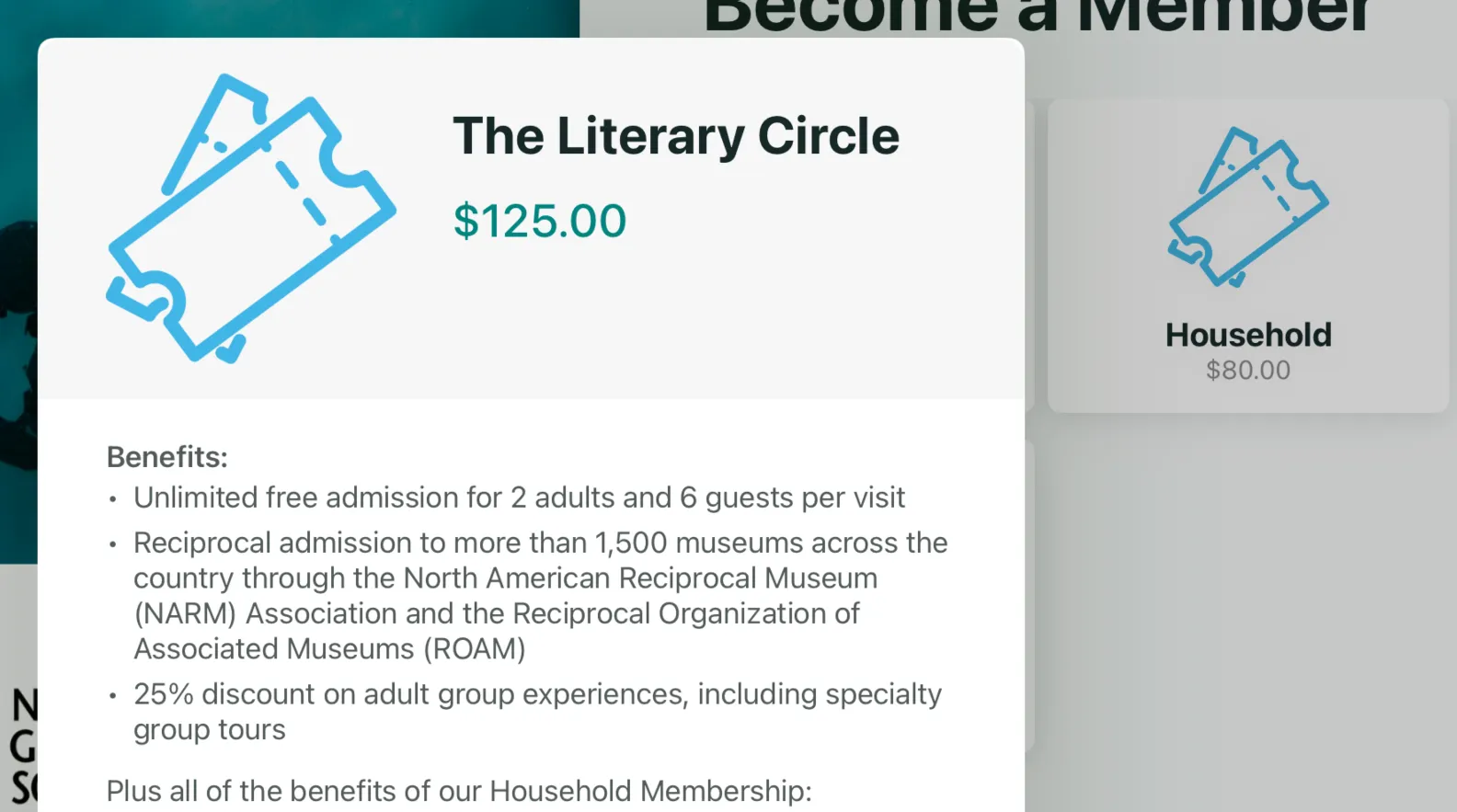Image resolution: width=1457 pixels, height=812 pixels.
Task: Click the 25% discount group experiences benefit
Action: click(x=537, y=694)
